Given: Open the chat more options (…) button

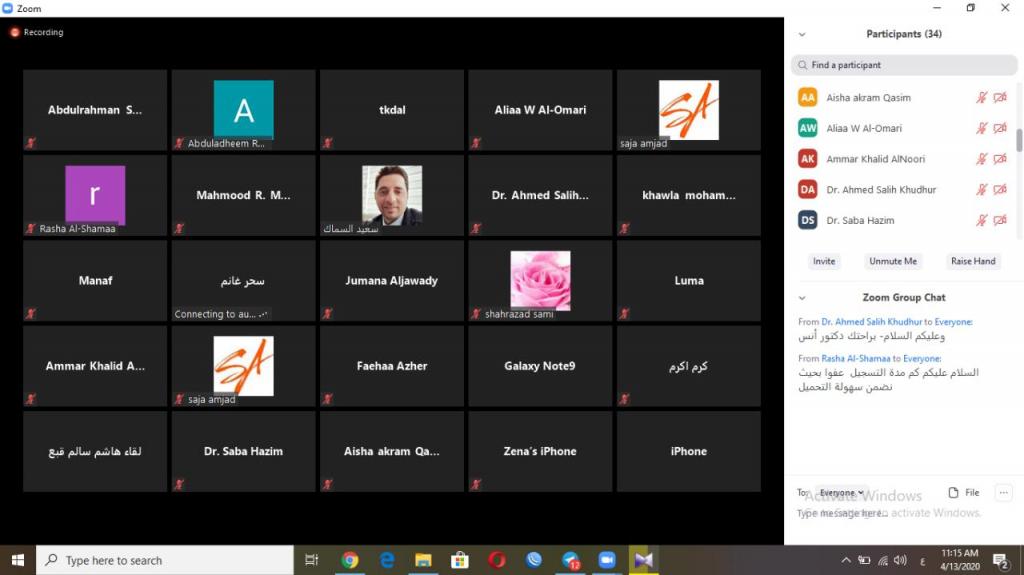Looking at the screenshot, I should [1004, 493].
